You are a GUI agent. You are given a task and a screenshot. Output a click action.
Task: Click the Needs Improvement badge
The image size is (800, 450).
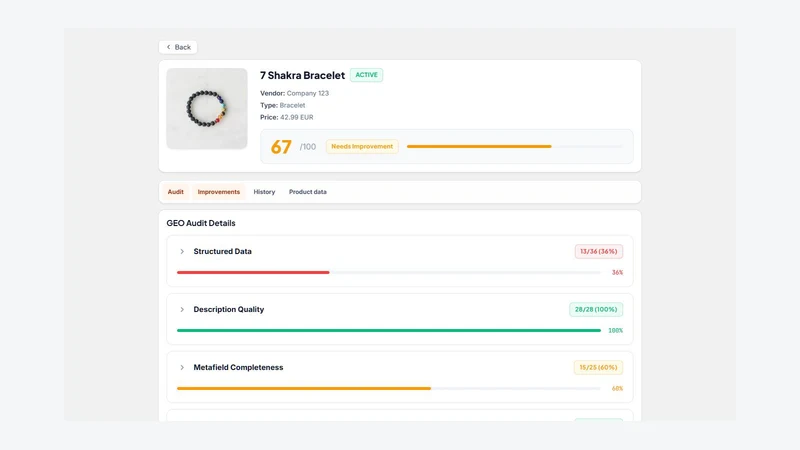tap(362, 146)
